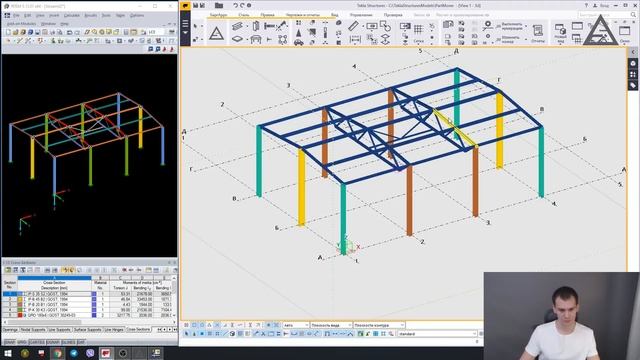Open RFEM Results menu
The image size is (640, 360).
[91, 15]
